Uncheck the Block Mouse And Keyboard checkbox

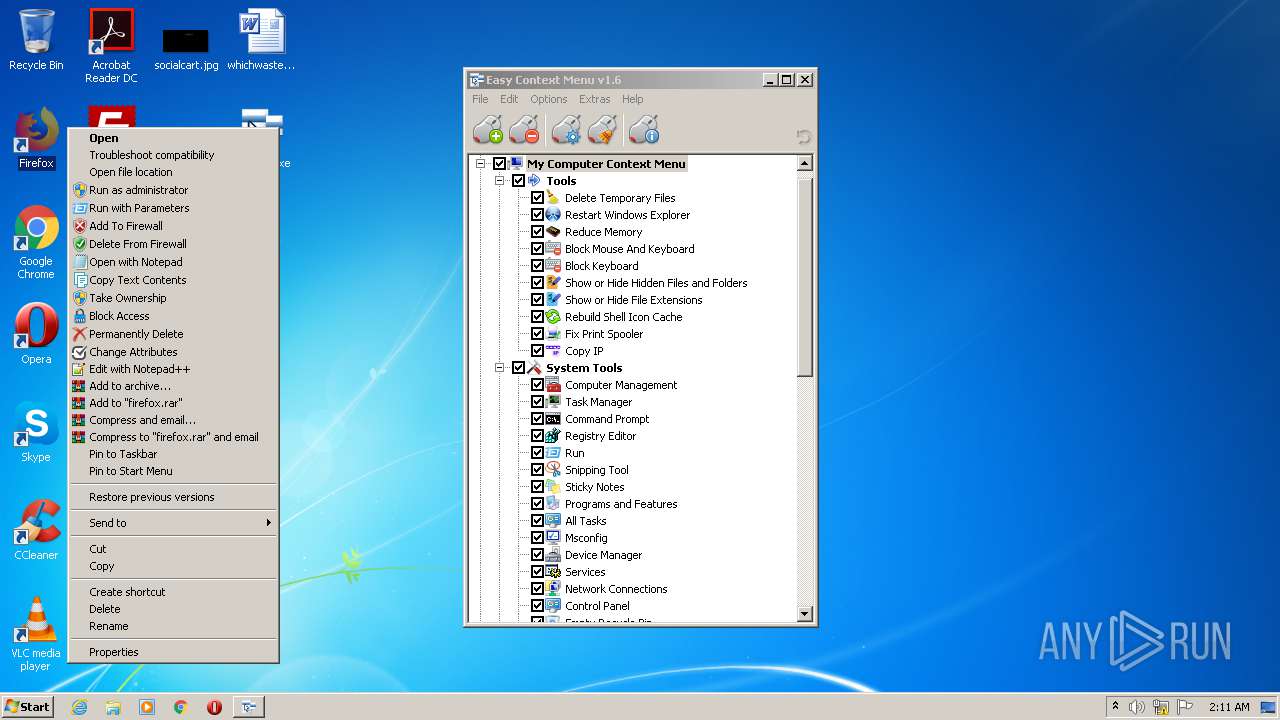tap(537, 249)
